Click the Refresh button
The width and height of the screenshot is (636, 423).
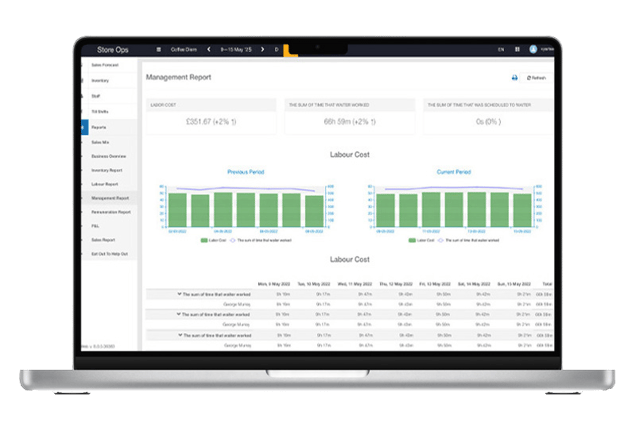[x=537, y=77]
